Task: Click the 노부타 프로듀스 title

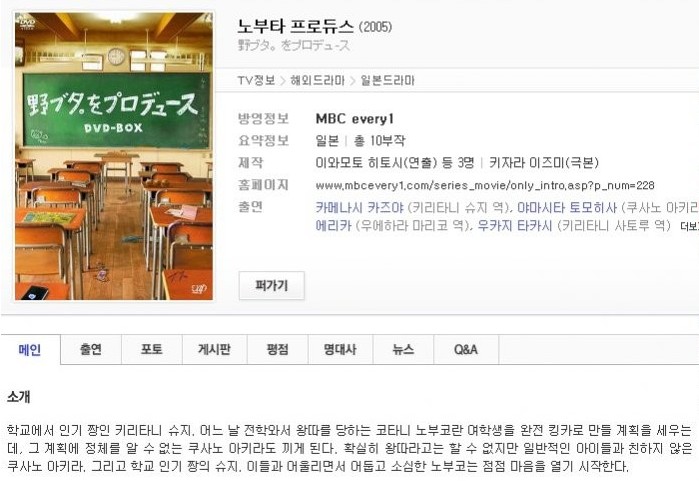Action: [295, 26]
